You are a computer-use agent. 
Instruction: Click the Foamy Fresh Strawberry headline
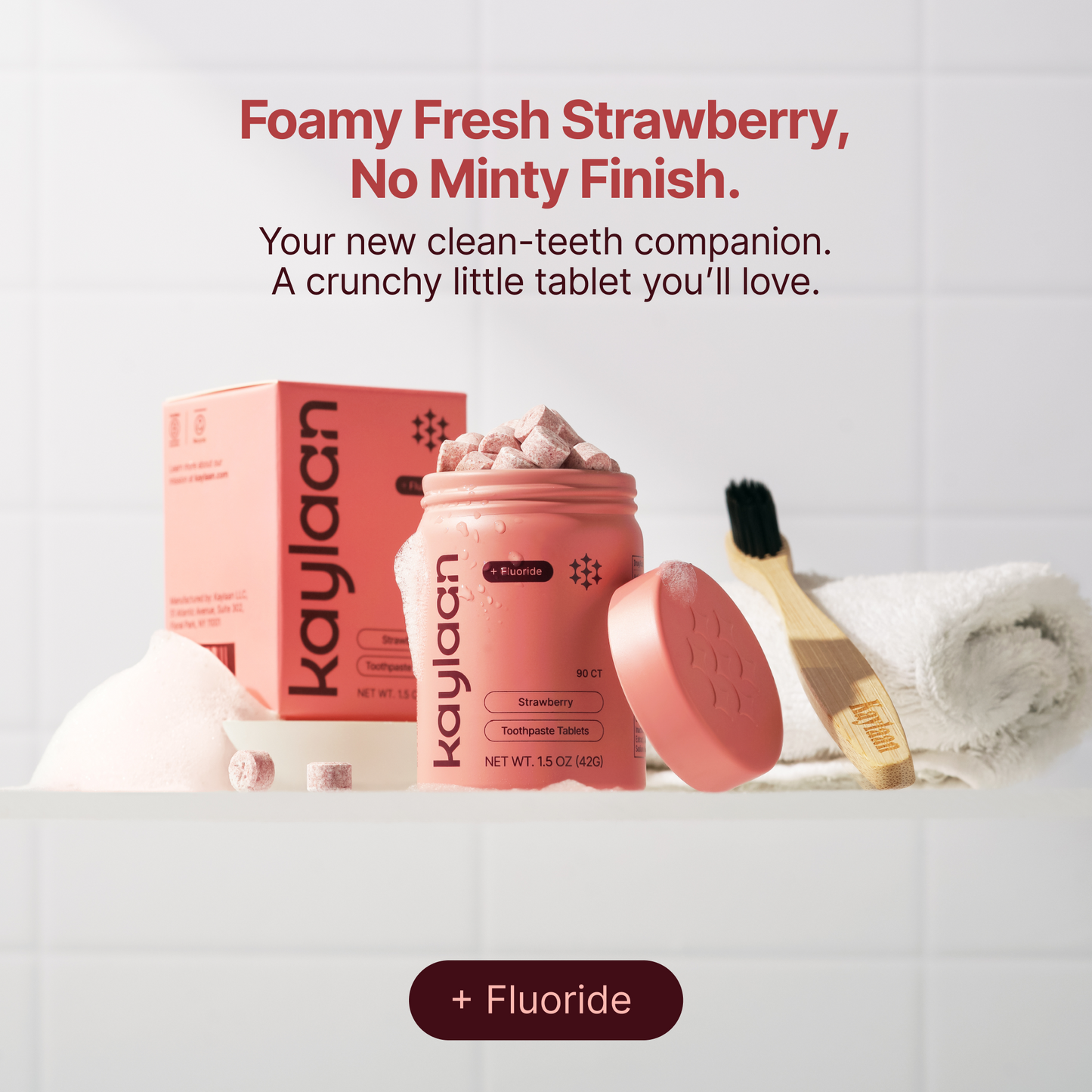point(544,122)
